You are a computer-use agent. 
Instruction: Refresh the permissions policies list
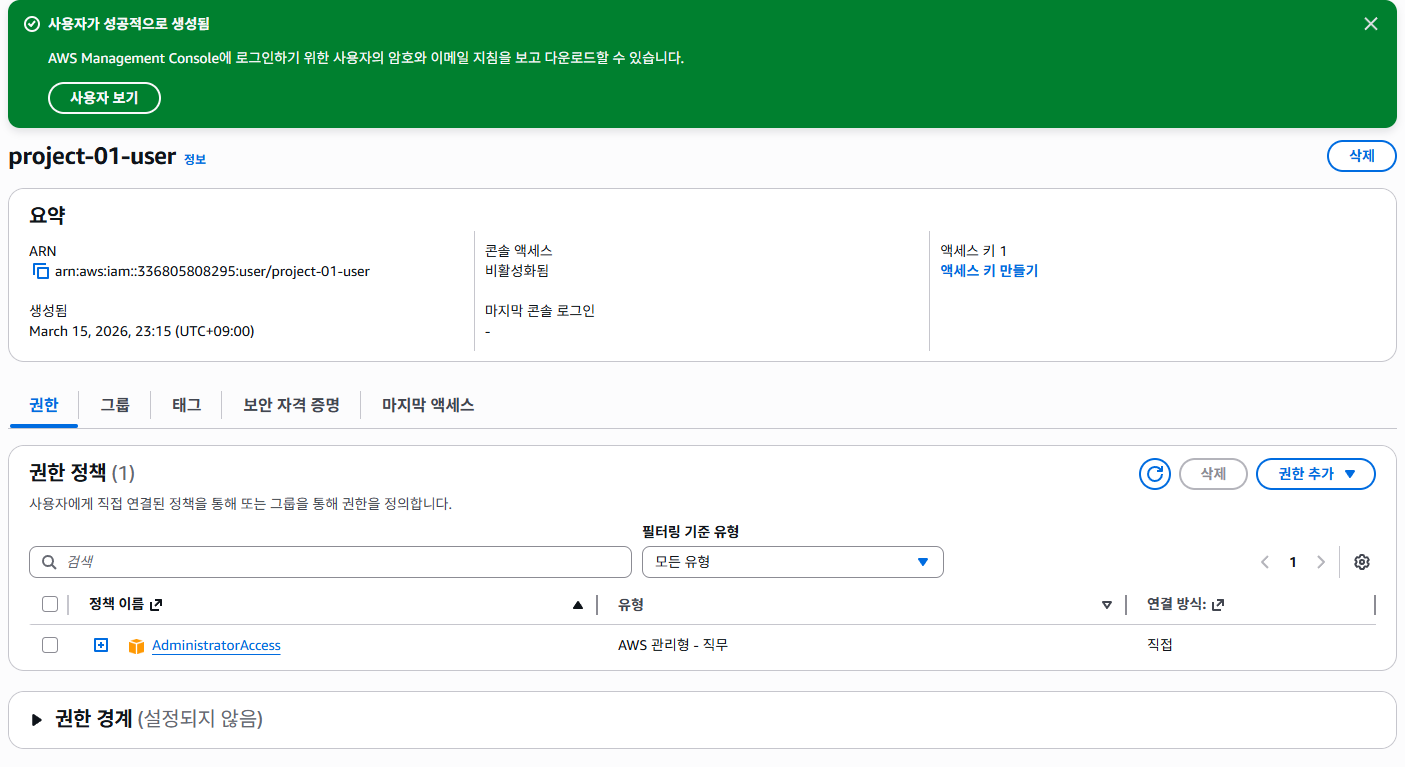[1155, 474]
